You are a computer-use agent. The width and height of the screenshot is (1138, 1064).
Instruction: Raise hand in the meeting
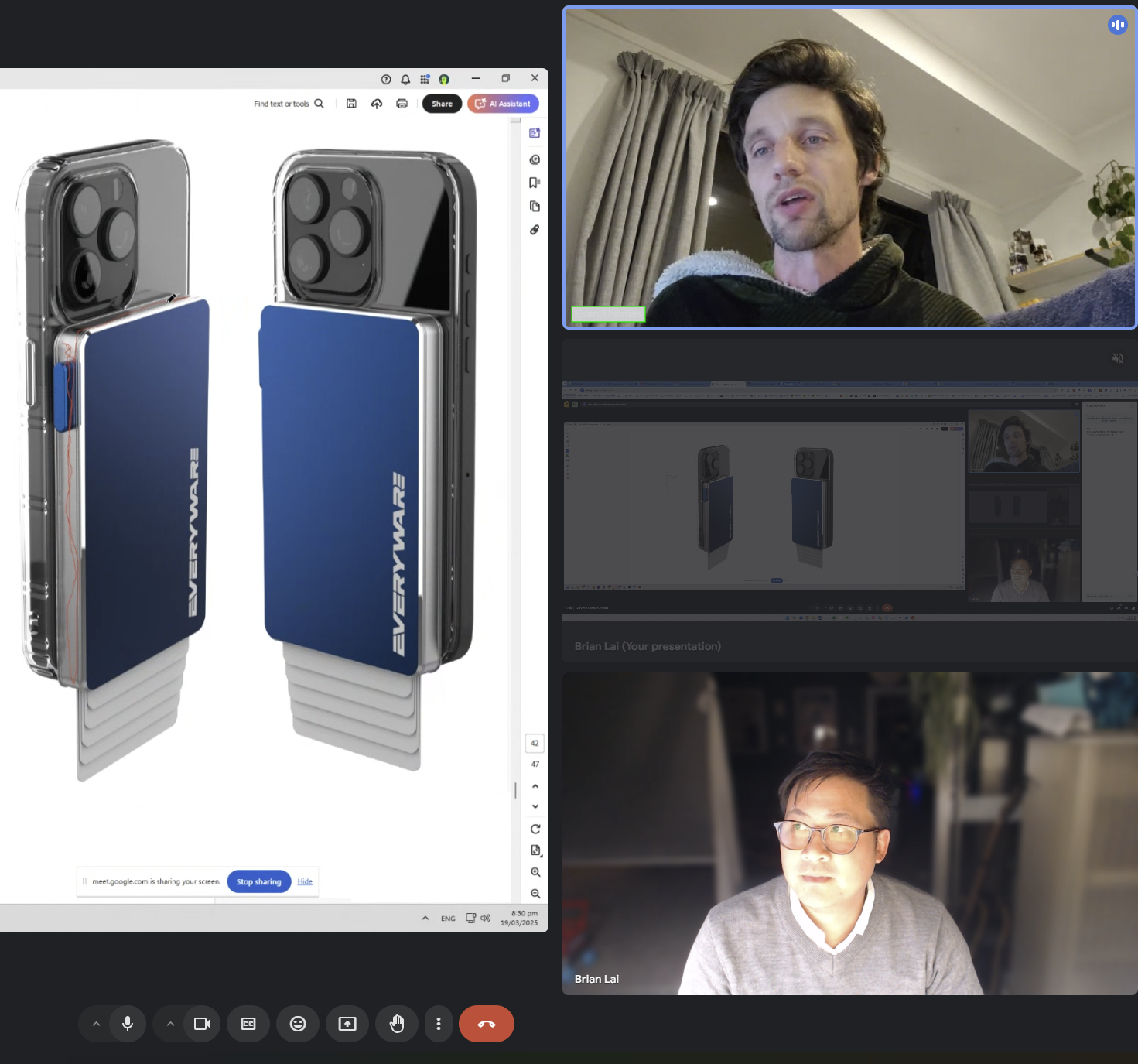[x=397, y=1024]
